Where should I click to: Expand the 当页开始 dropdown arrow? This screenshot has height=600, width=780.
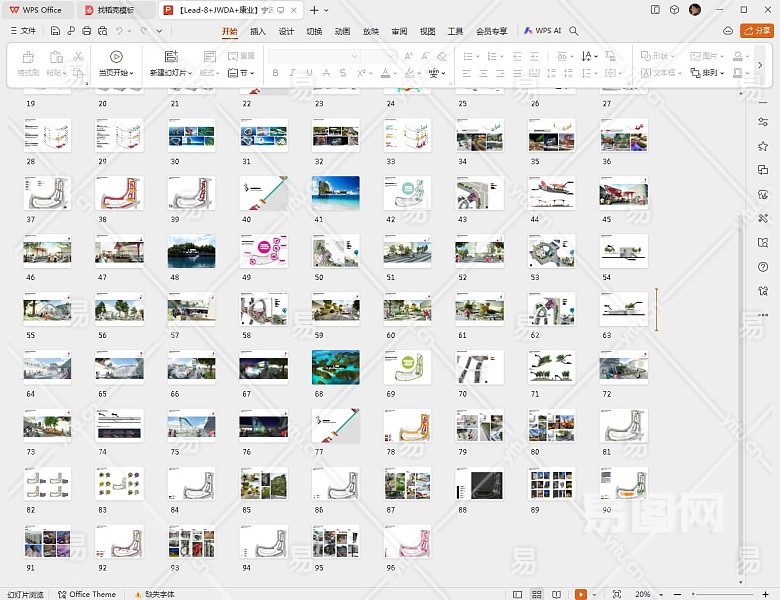click(132, 73)
